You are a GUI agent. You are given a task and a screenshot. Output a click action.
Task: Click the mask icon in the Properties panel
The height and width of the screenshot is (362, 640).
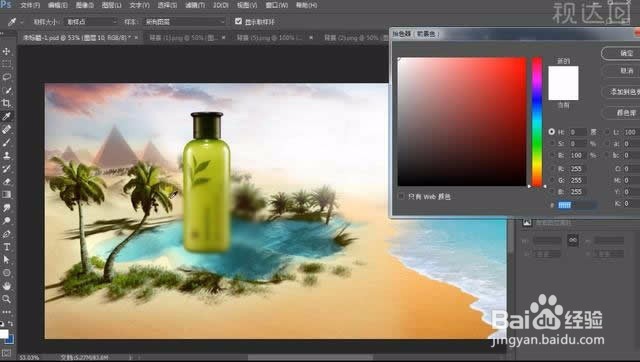pos(527,222)
